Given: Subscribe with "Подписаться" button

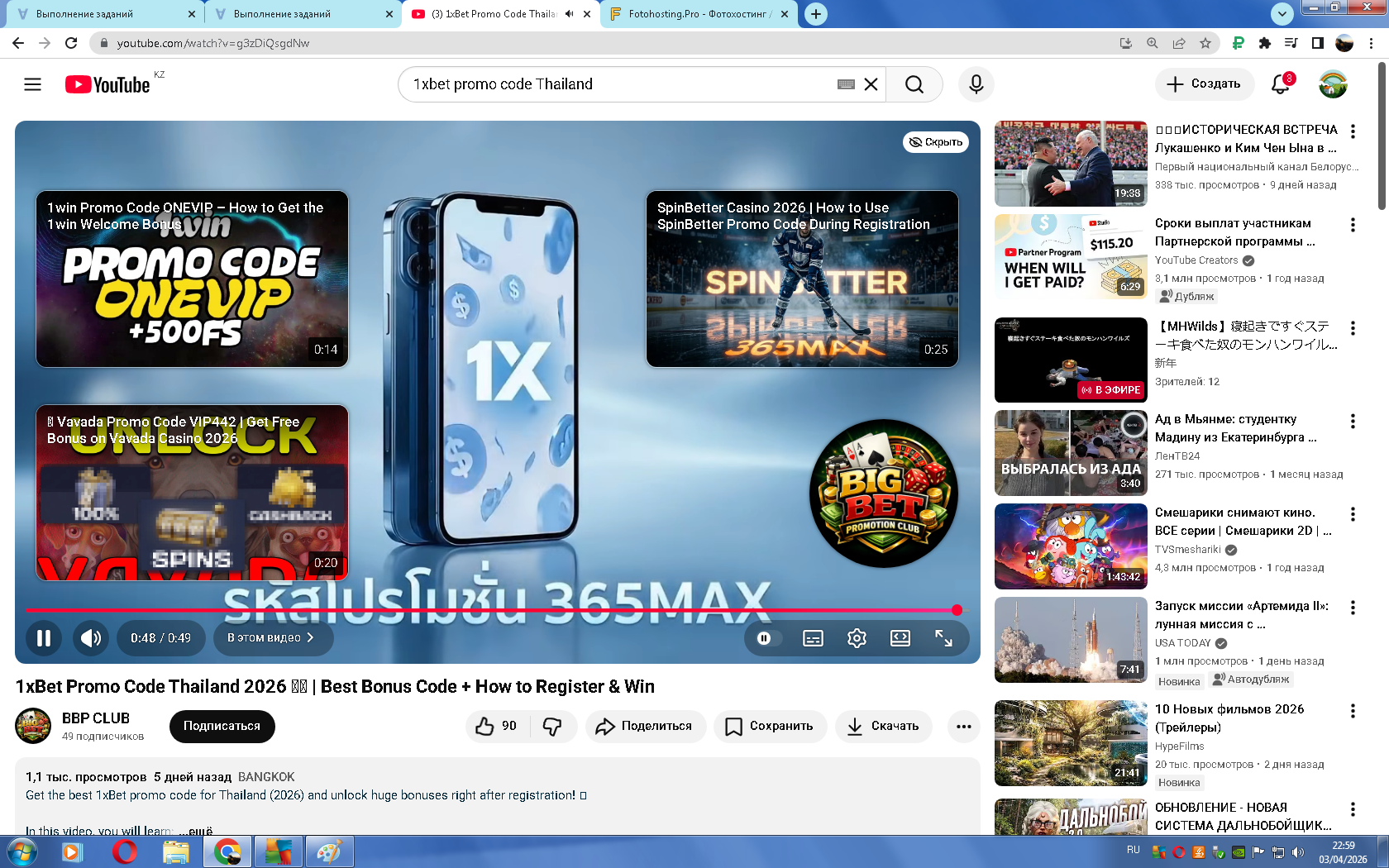Looking at the screenshot, I should [222, 726].
